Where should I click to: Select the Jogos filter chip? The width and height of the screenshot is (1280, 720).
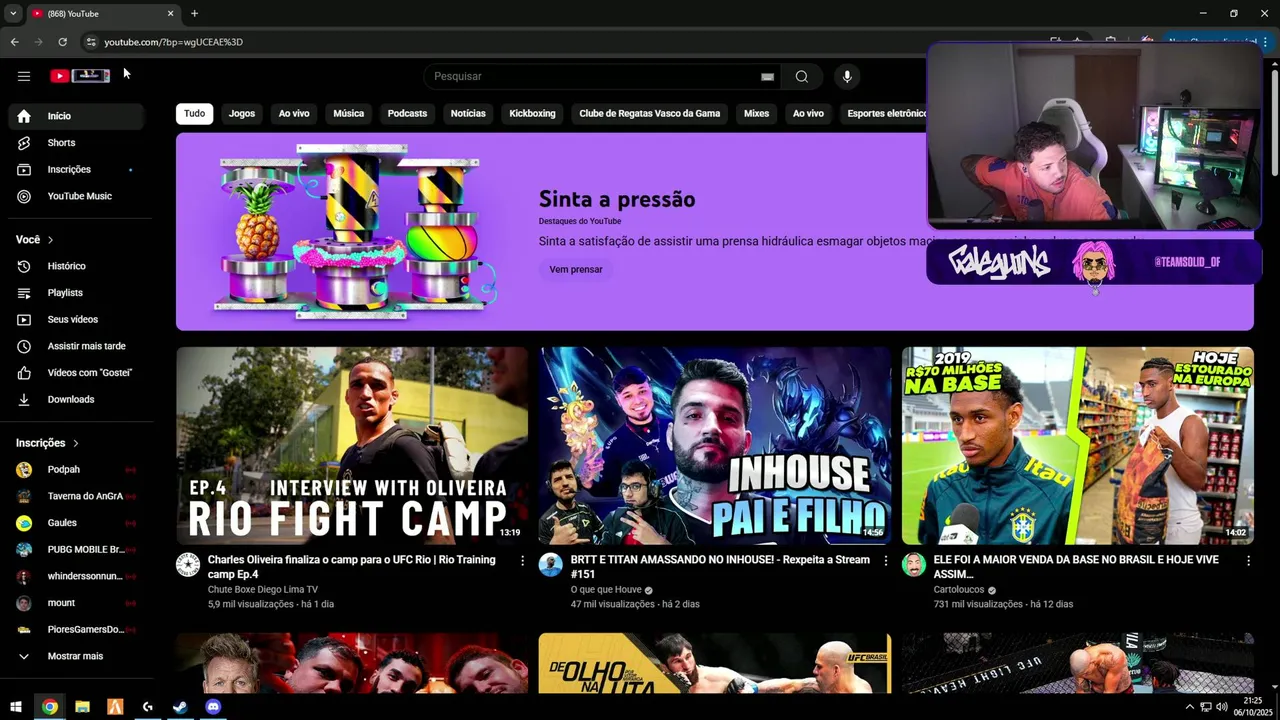[x=242, y=114]
